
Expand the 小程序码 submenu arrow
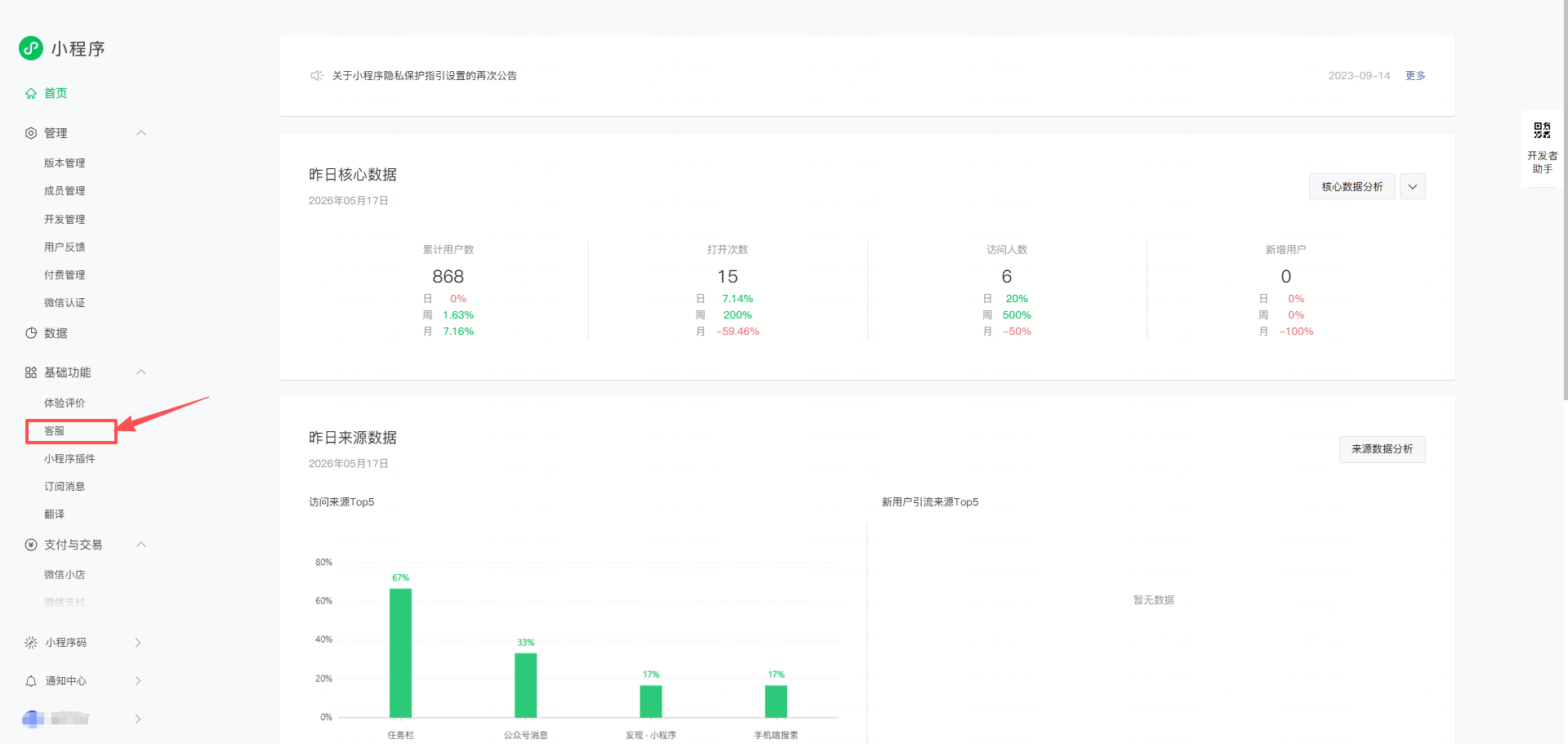click(138, 643)
